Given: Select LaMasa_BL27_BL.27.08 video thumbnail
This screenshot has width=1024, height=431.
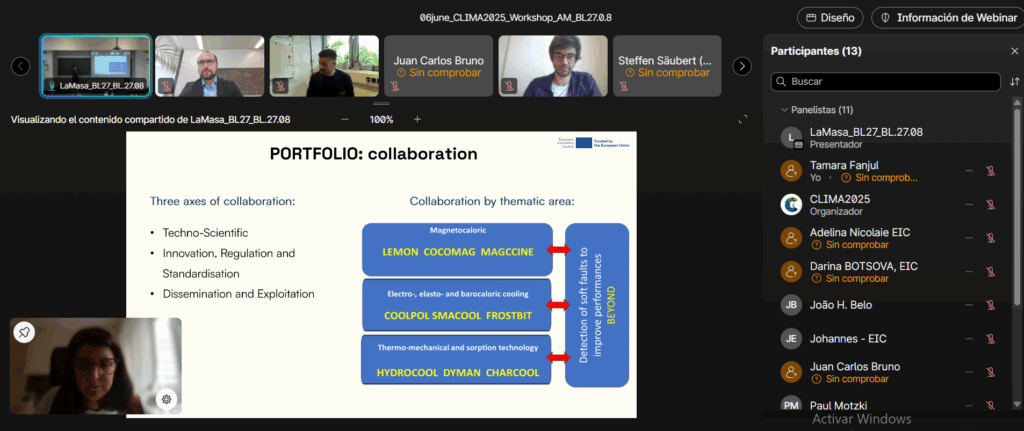Looking at the screenshot, I should (96, 66).
